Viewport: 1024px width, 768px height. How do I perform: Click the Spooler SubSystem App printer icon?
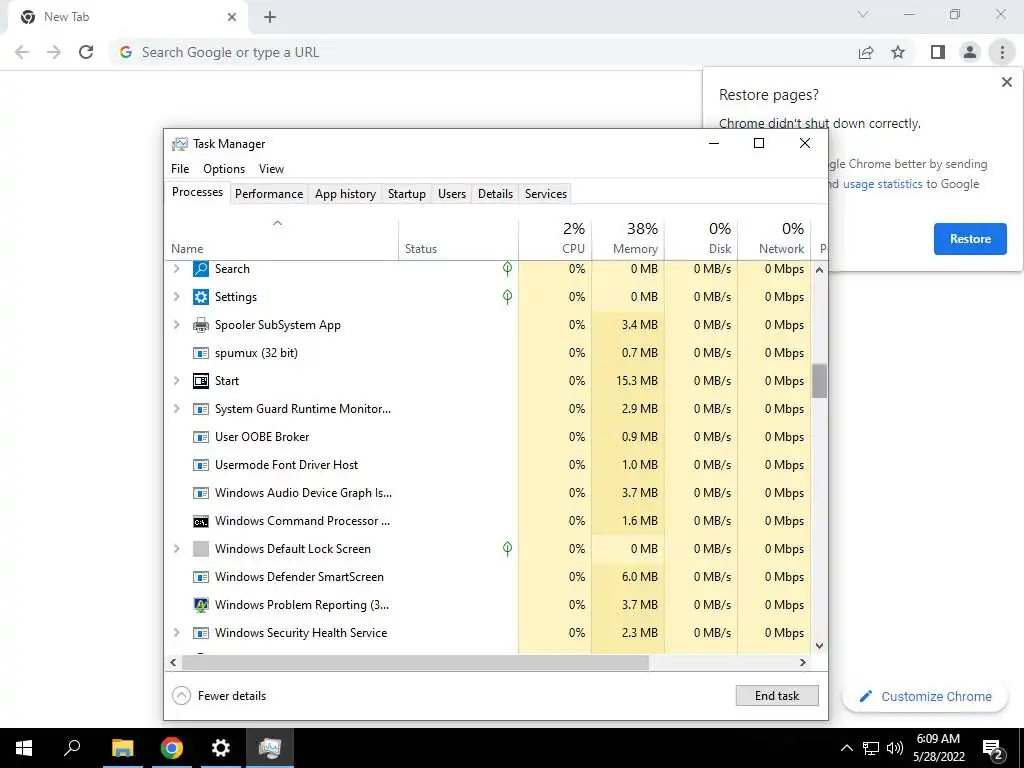[200, 325]
